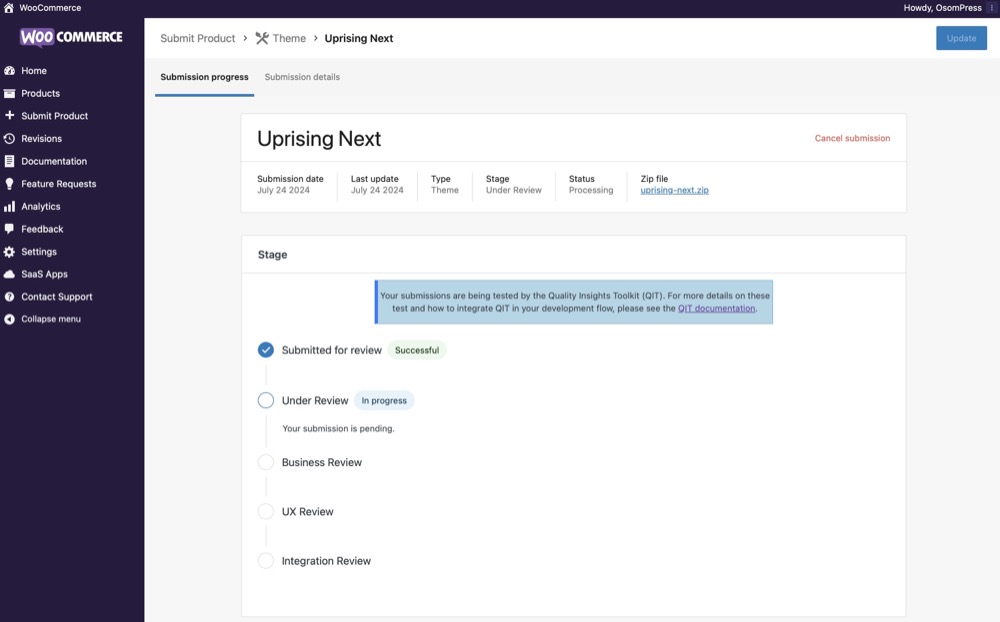Click the blue Update button
1000x622 pixels.
tap(961, 38)
